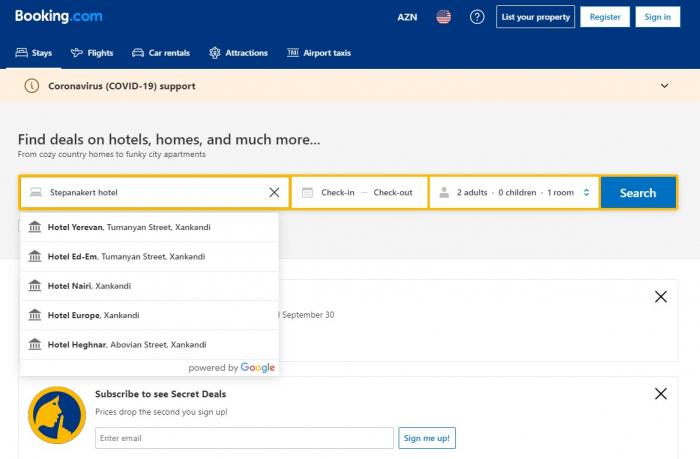Click the Attractions ferris wheel icon
Viewport: 700px width, 459px height.
[215, 53]
